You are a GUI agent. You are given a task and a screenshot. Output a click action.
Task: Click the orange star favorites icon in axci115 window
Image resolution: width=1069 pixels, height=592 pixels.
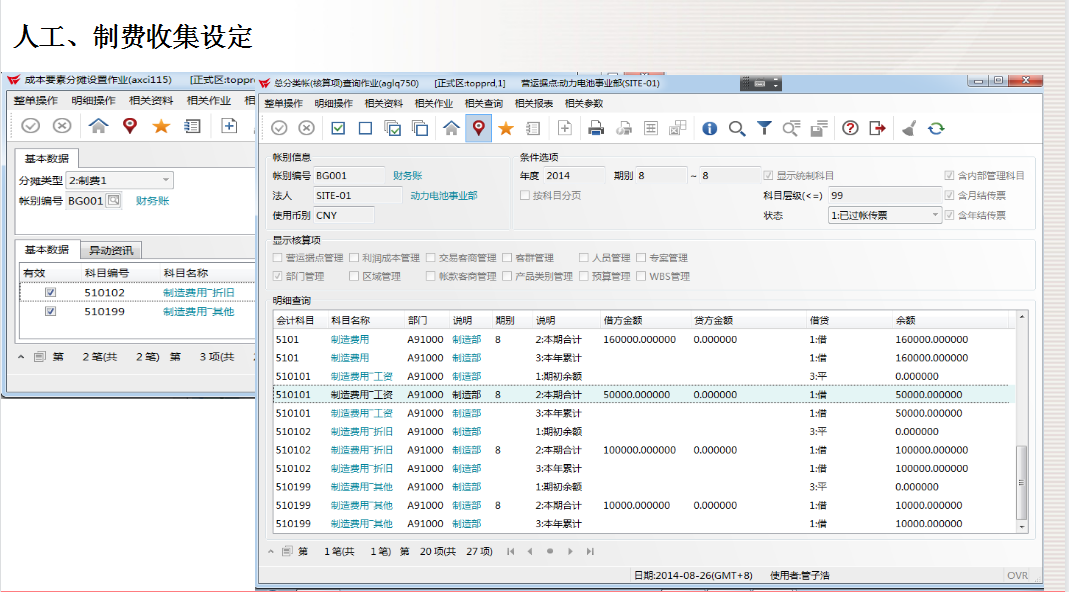click(x=160, y=126)
